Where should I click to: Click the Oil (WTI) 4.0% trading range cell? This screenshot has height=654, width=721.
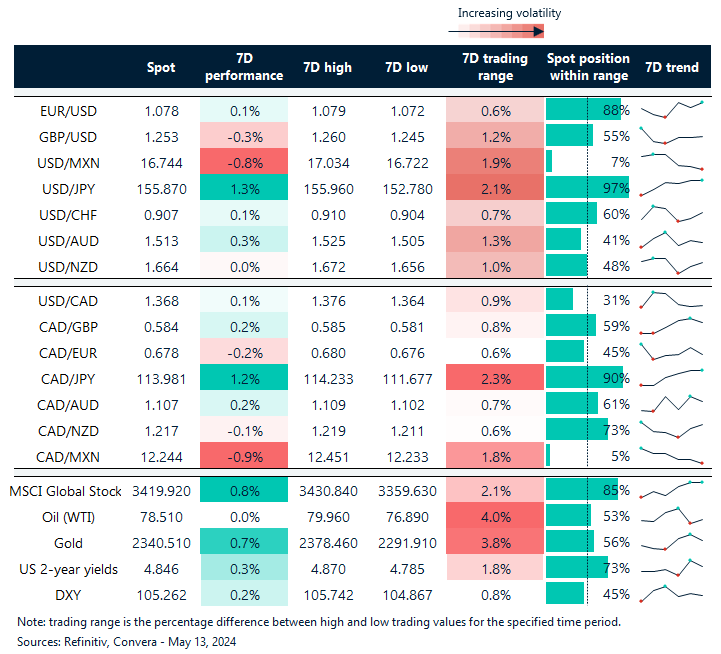click(489, 517)
